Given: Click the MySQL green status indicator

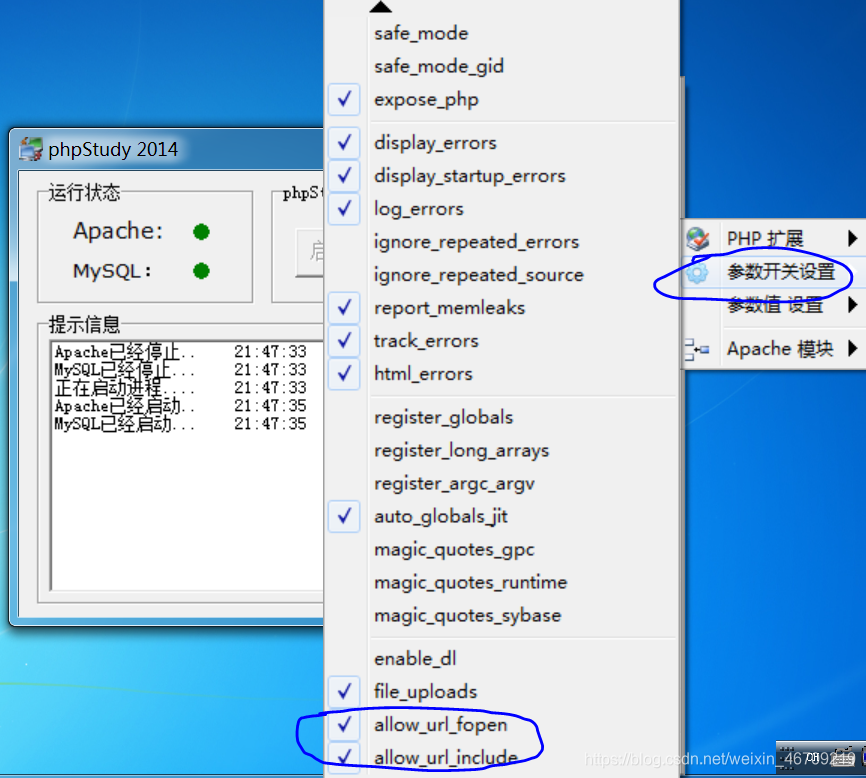Looking at the screenshot, I should (x=202, y=271).
